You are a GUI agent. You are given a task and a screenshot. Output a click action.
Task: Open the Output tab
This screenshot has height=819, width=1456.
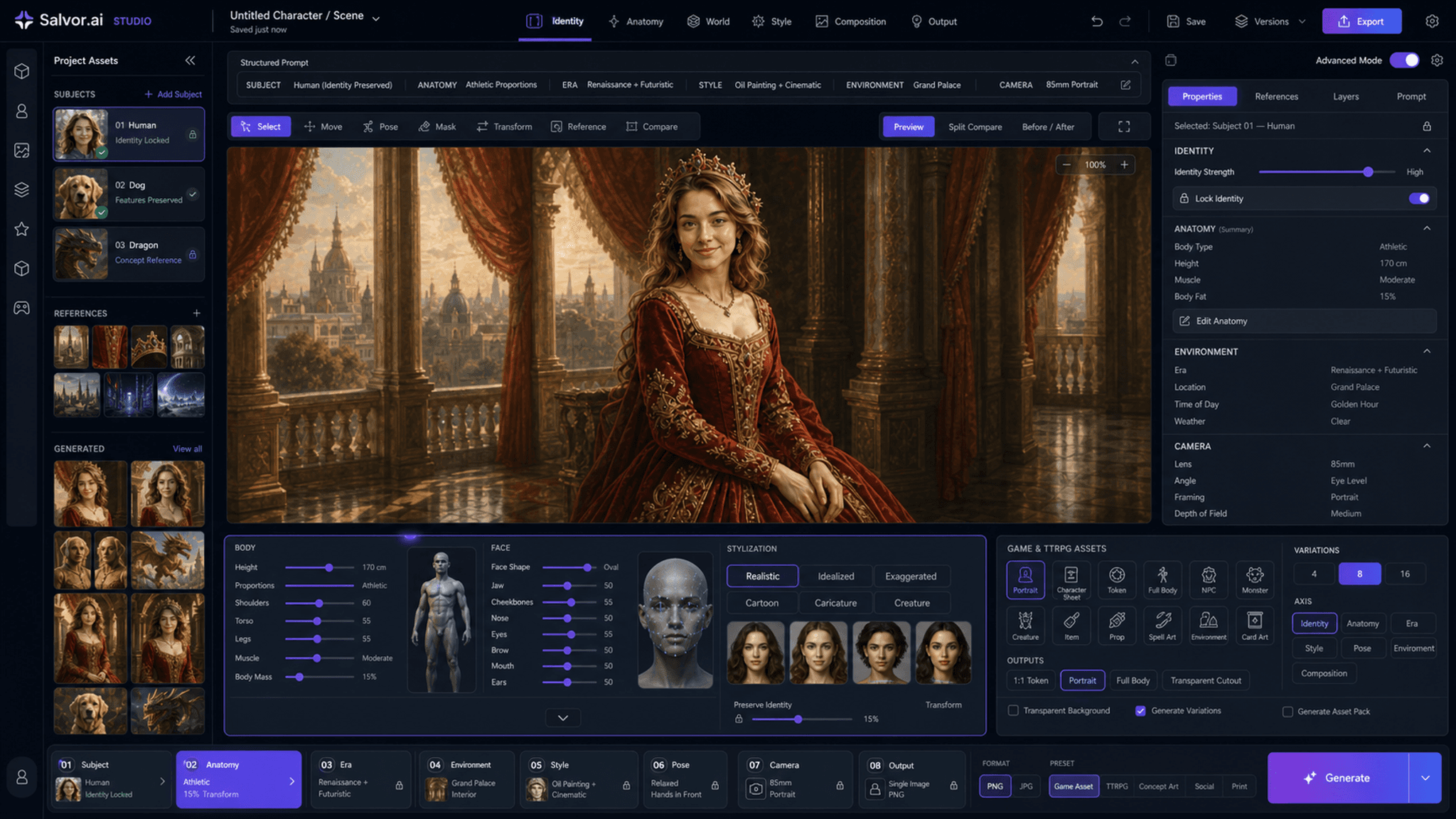(x=934, y=21)
